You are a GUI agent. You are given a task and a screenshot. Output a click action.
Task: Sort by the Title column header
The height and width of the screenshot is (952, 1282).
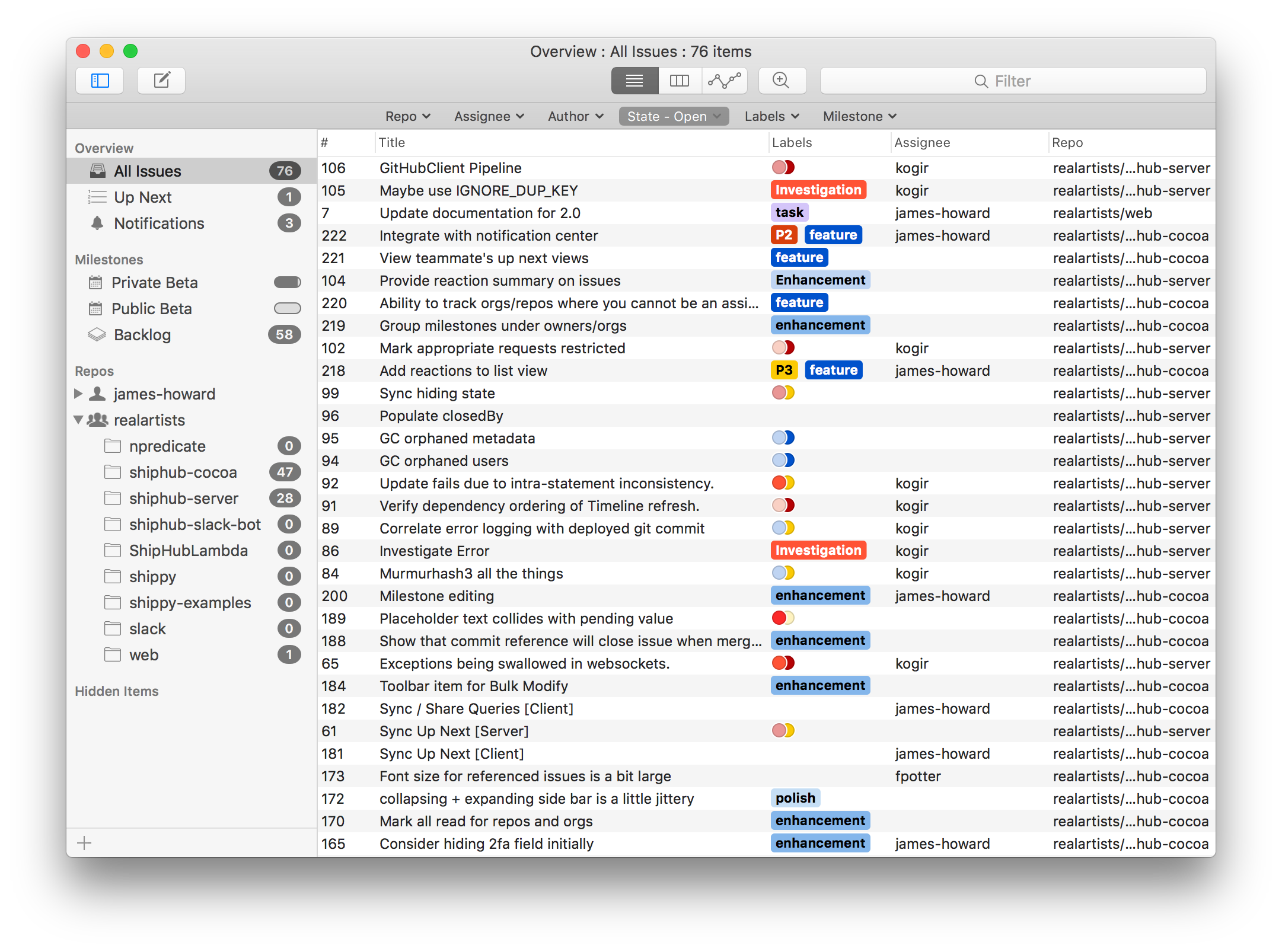click(572, 142)
